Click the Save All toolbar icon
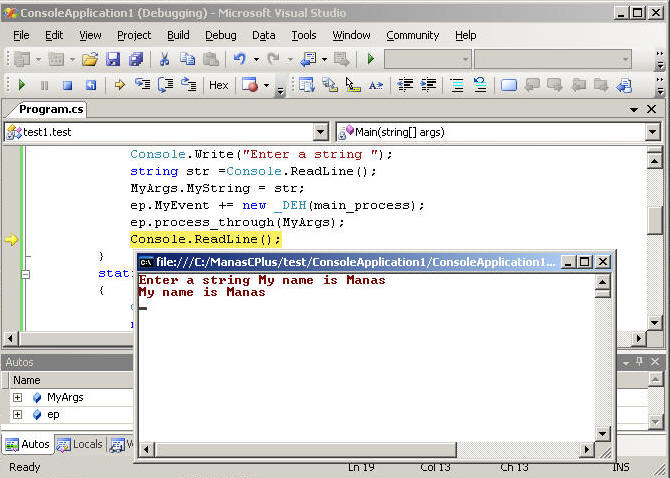The height and width of the screenshot is (478, 670). [x=134, y=60]
